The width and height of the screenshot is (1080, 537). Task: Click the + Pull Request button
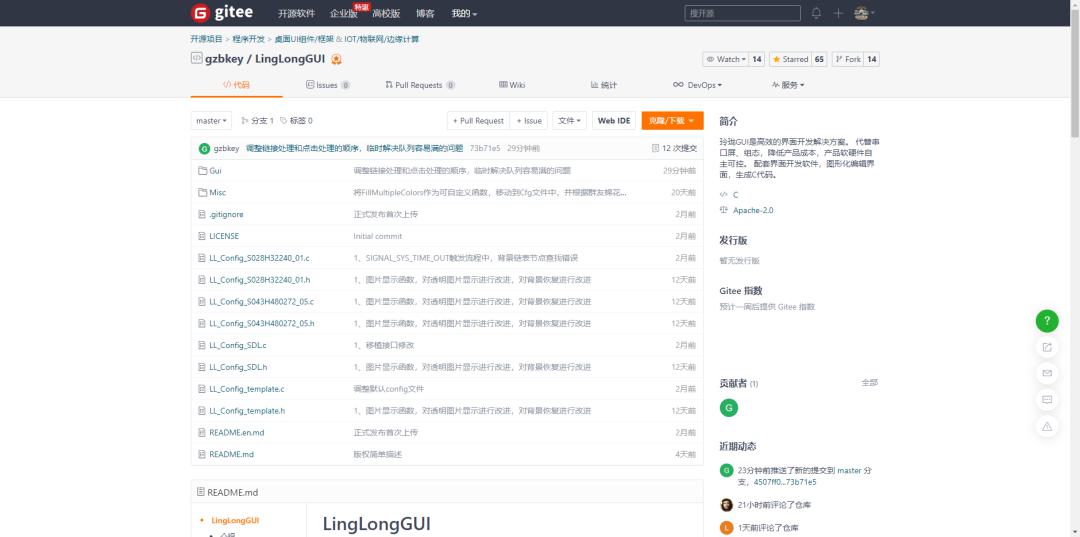[478, 120]
